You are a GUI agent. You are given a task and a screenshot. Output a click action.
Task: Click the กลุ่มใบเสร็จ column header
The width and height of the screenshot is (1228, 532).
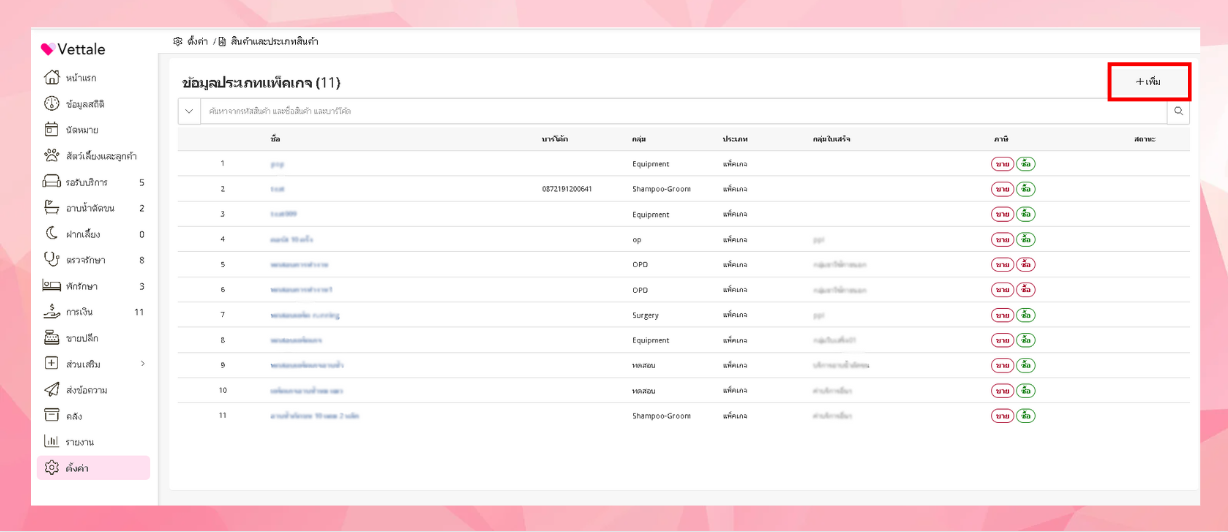pyautogui.click(x=831, y=138)
